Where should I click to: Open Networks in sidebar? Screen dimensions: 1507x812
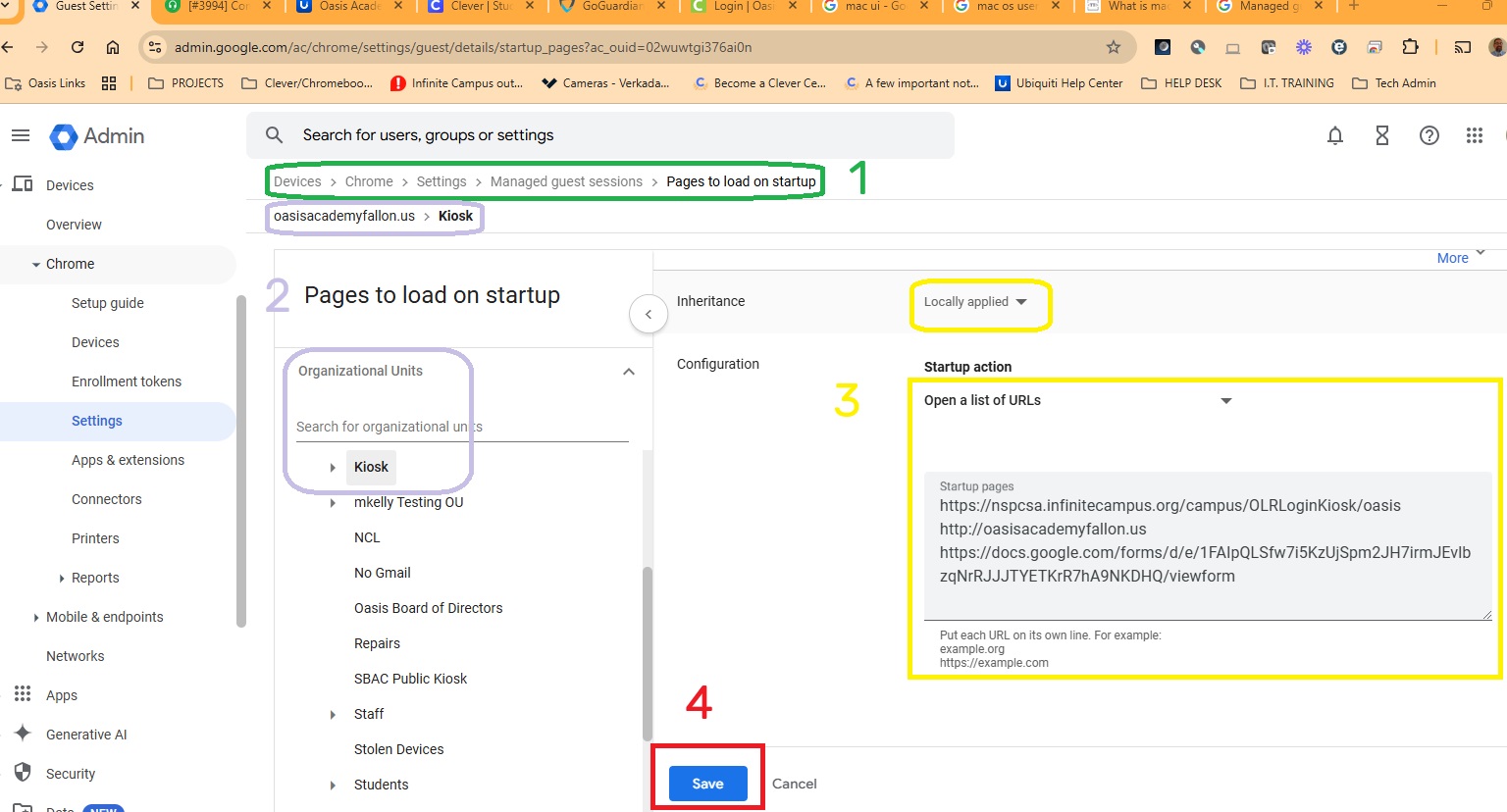[75, 656]
